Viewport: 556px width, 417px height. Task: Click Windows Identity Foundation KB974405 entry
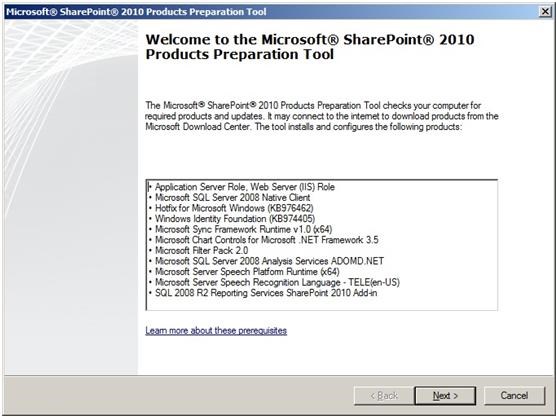point(235,219)
